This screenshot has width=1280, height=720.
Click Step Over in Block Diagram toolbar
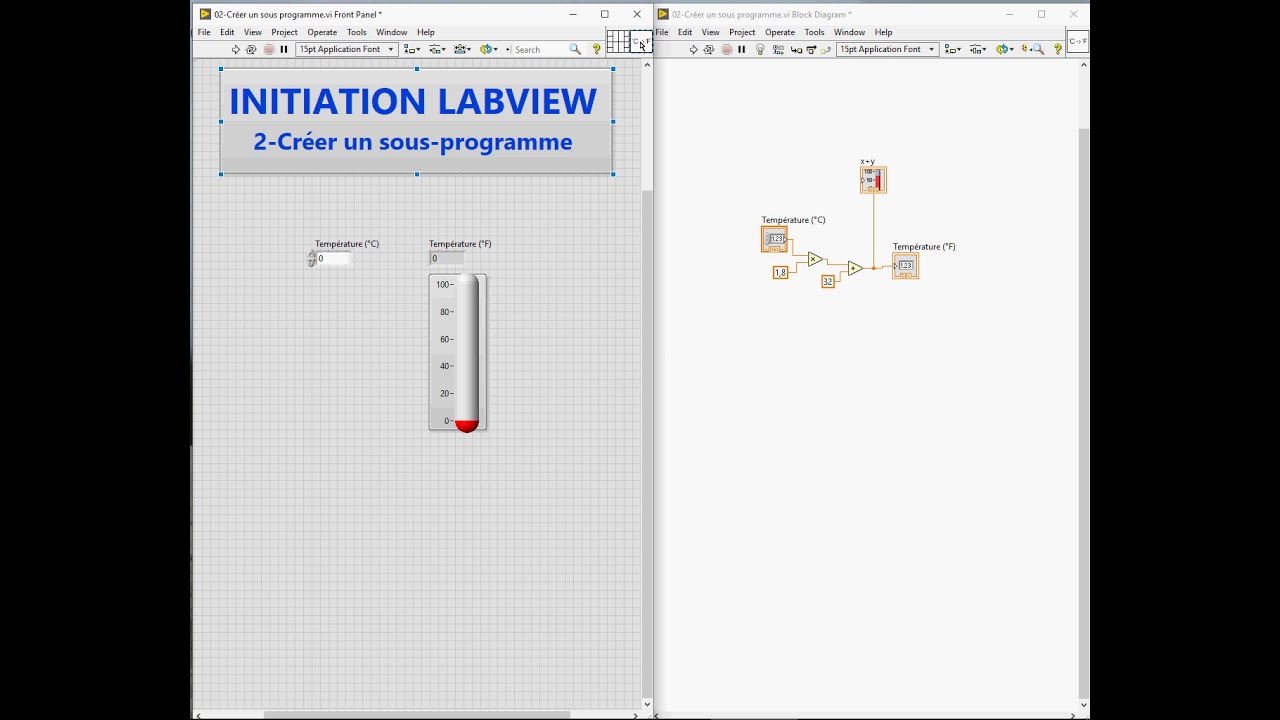812,49
